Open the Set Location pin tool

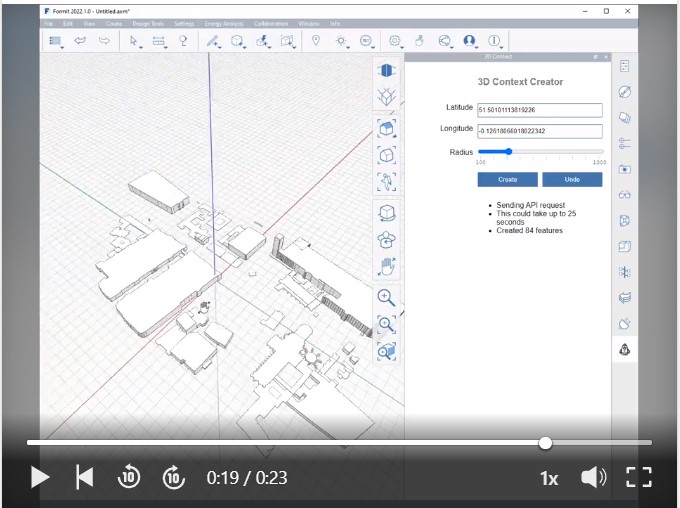[x=316, y=41]
